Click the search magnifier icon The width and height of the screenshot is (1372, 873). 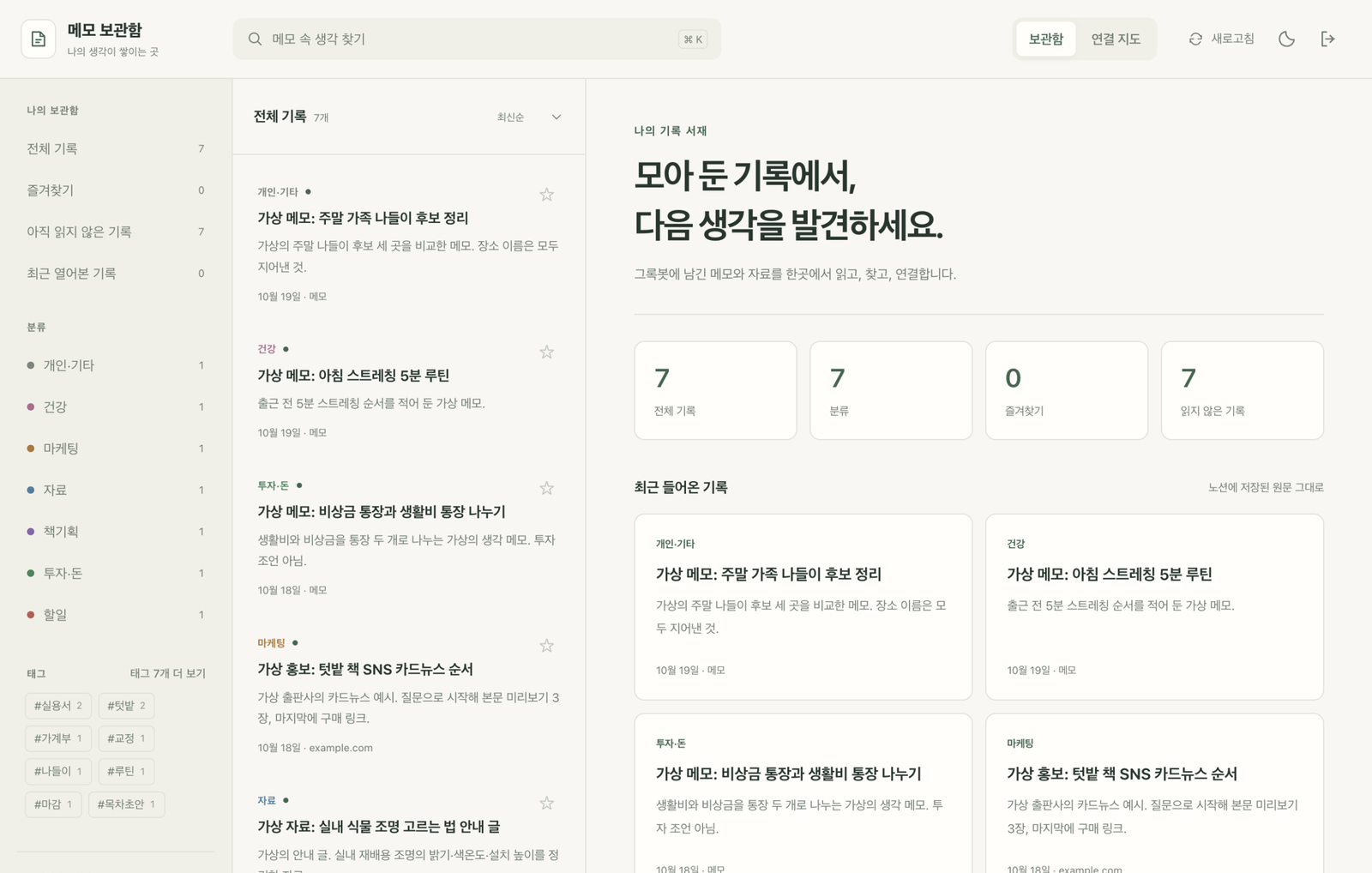[255, 39]
